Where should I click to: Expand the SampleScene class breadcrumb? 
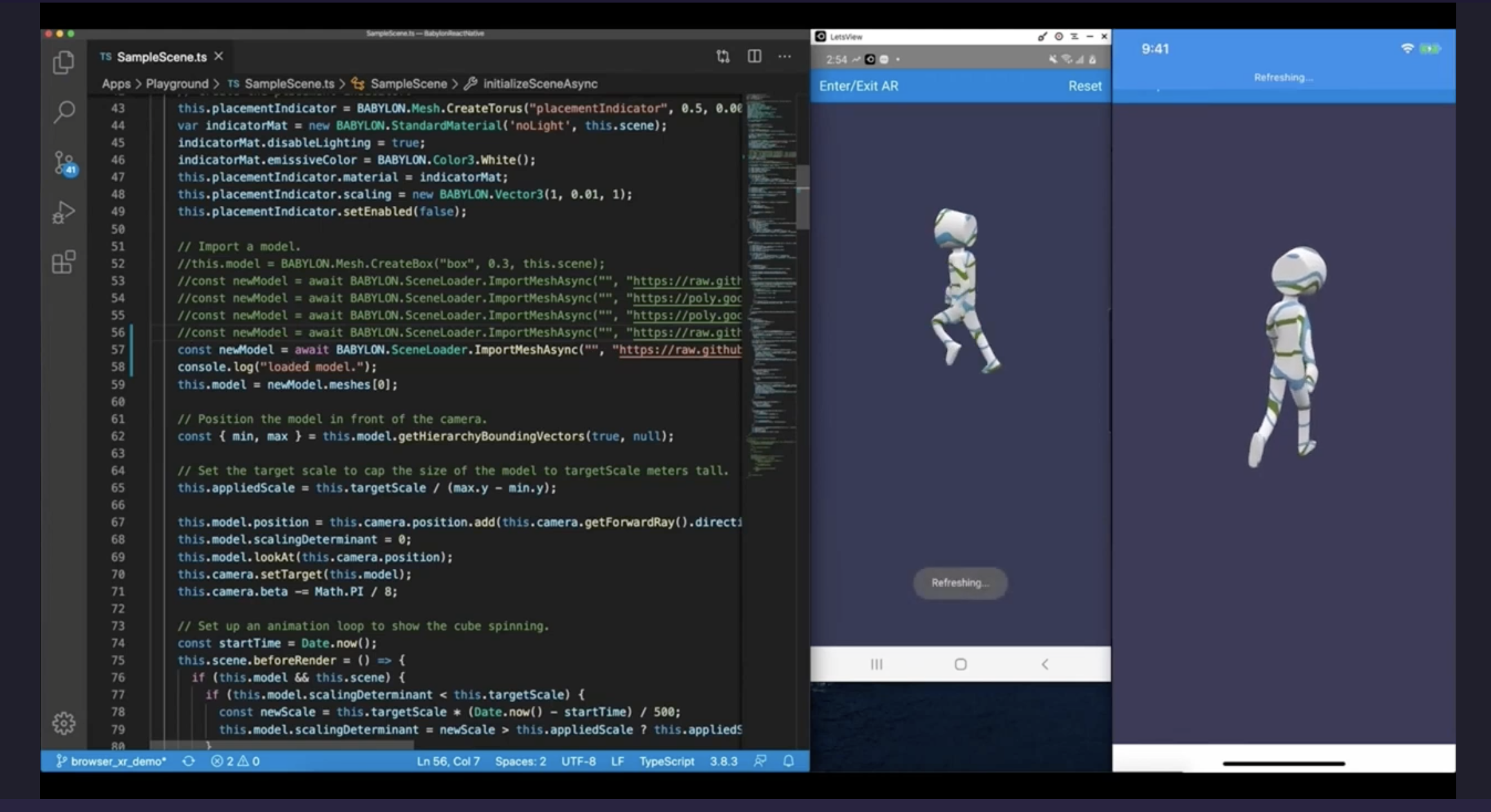click(x=408, y=84)
